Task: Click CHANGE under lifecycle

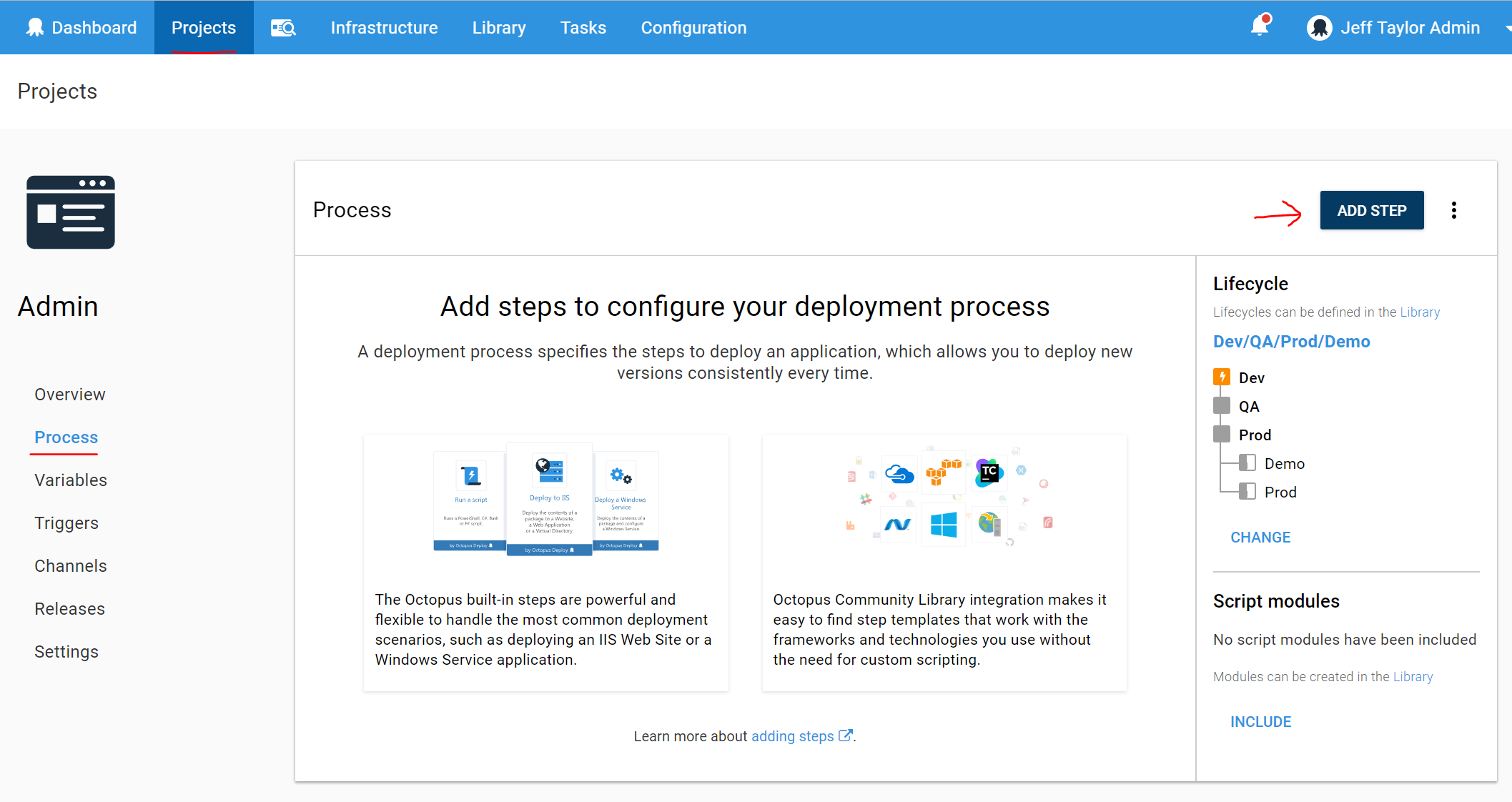Action: point(1260,538)
